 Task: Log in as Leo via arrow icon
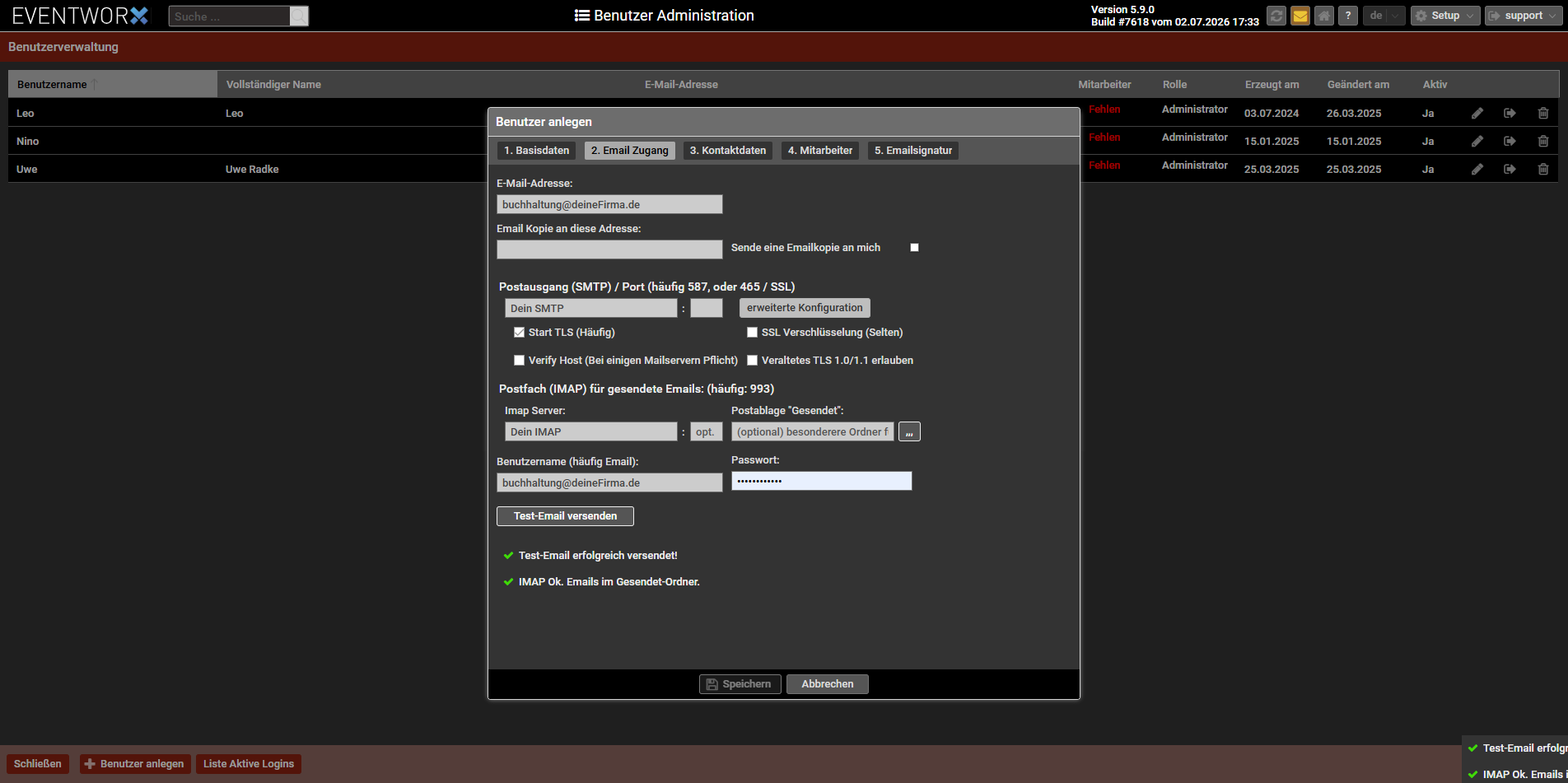pyautogui.click(x=1510, y=113)
